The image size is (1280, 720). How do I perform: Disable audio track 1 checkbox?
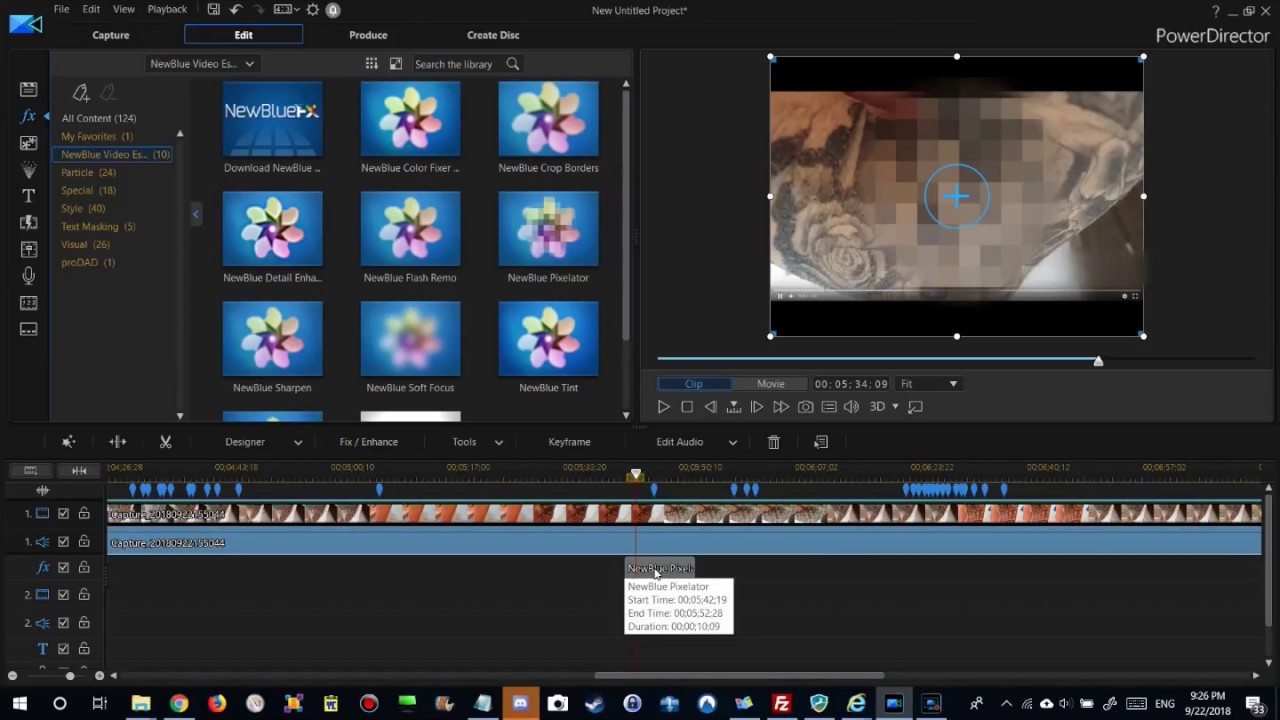click(63, 542)
